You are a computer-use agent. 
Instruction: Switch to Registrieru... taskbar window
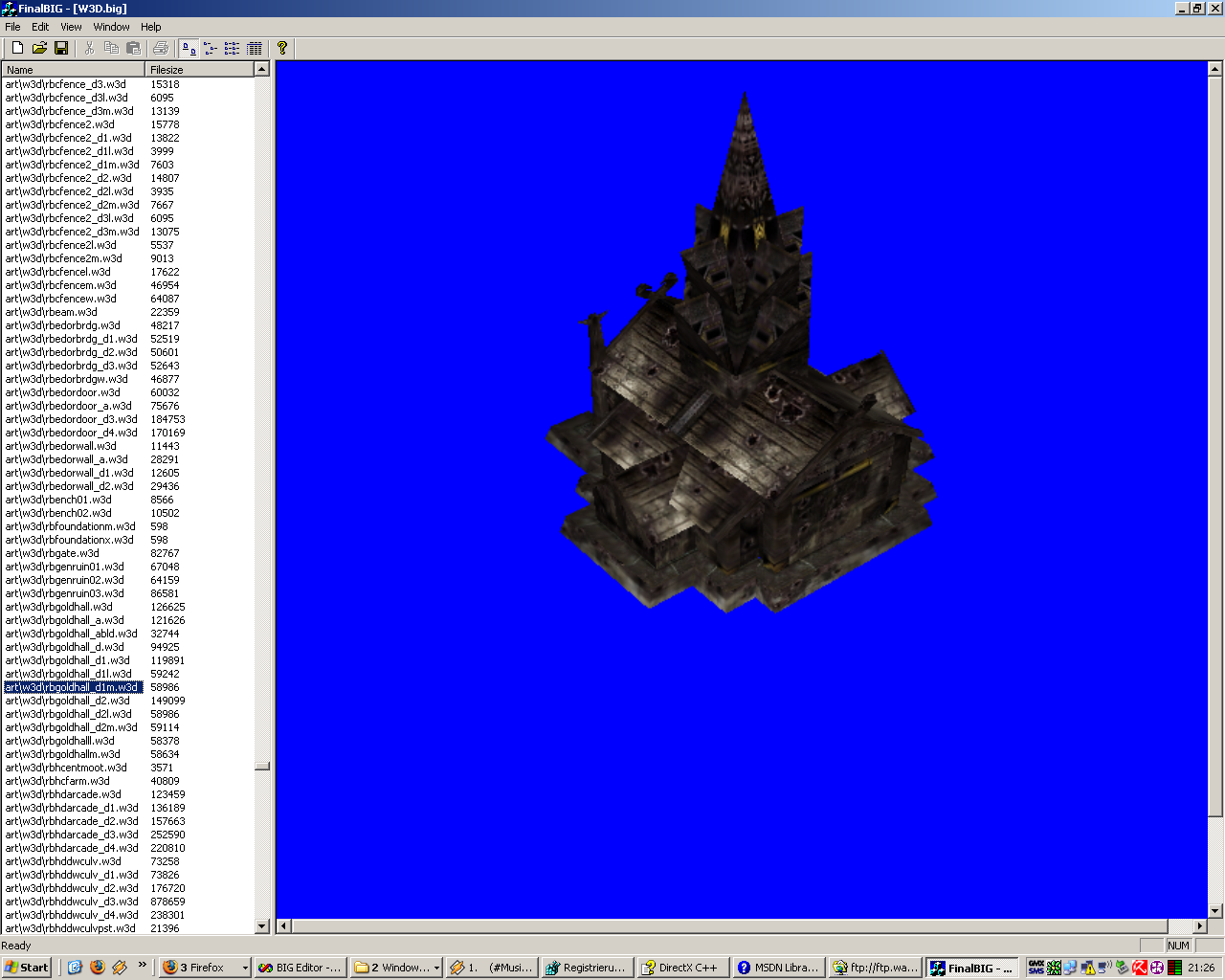coord(586,968)
